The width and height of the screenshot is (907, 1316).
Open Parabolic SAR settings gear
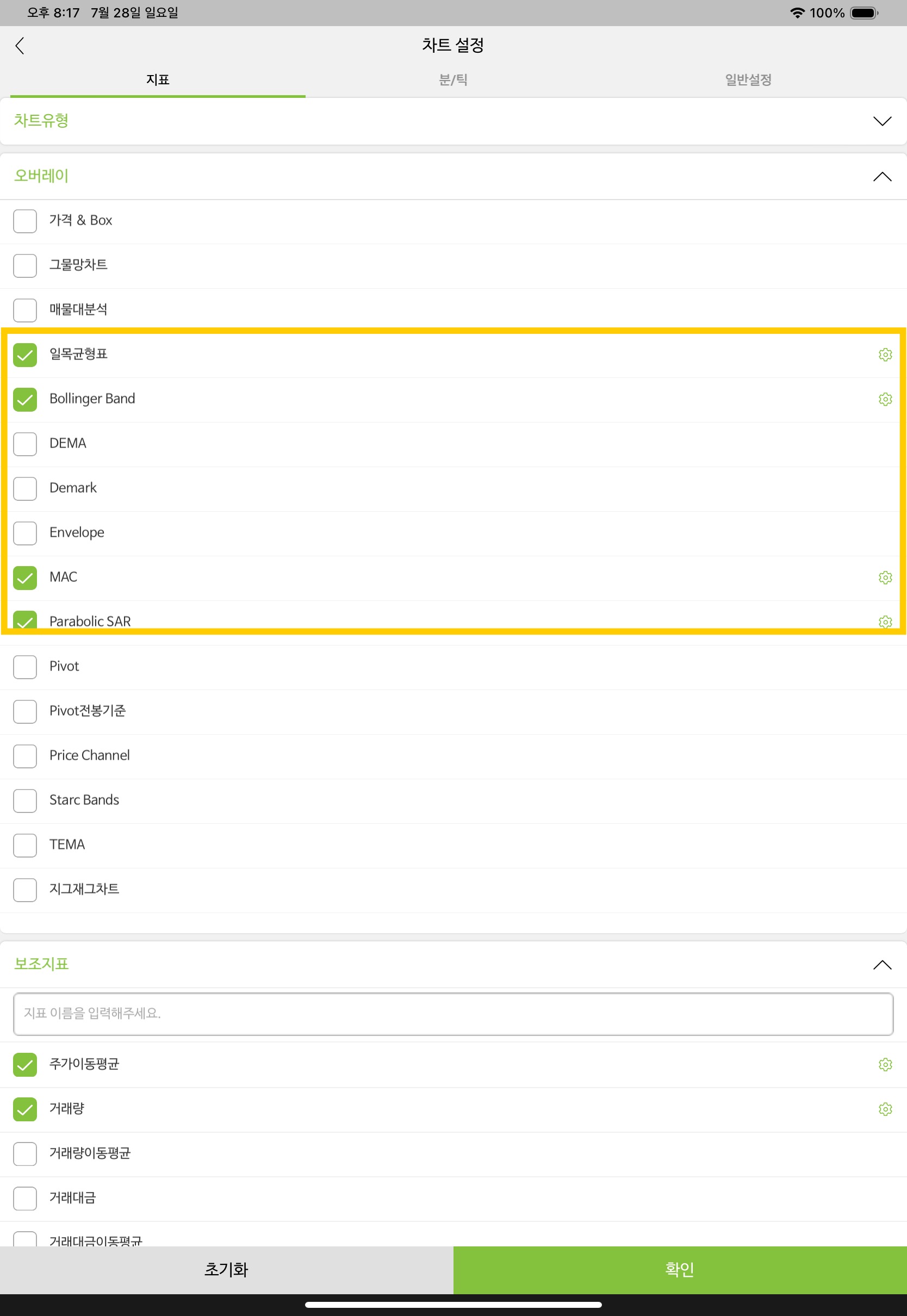(885, 622)
